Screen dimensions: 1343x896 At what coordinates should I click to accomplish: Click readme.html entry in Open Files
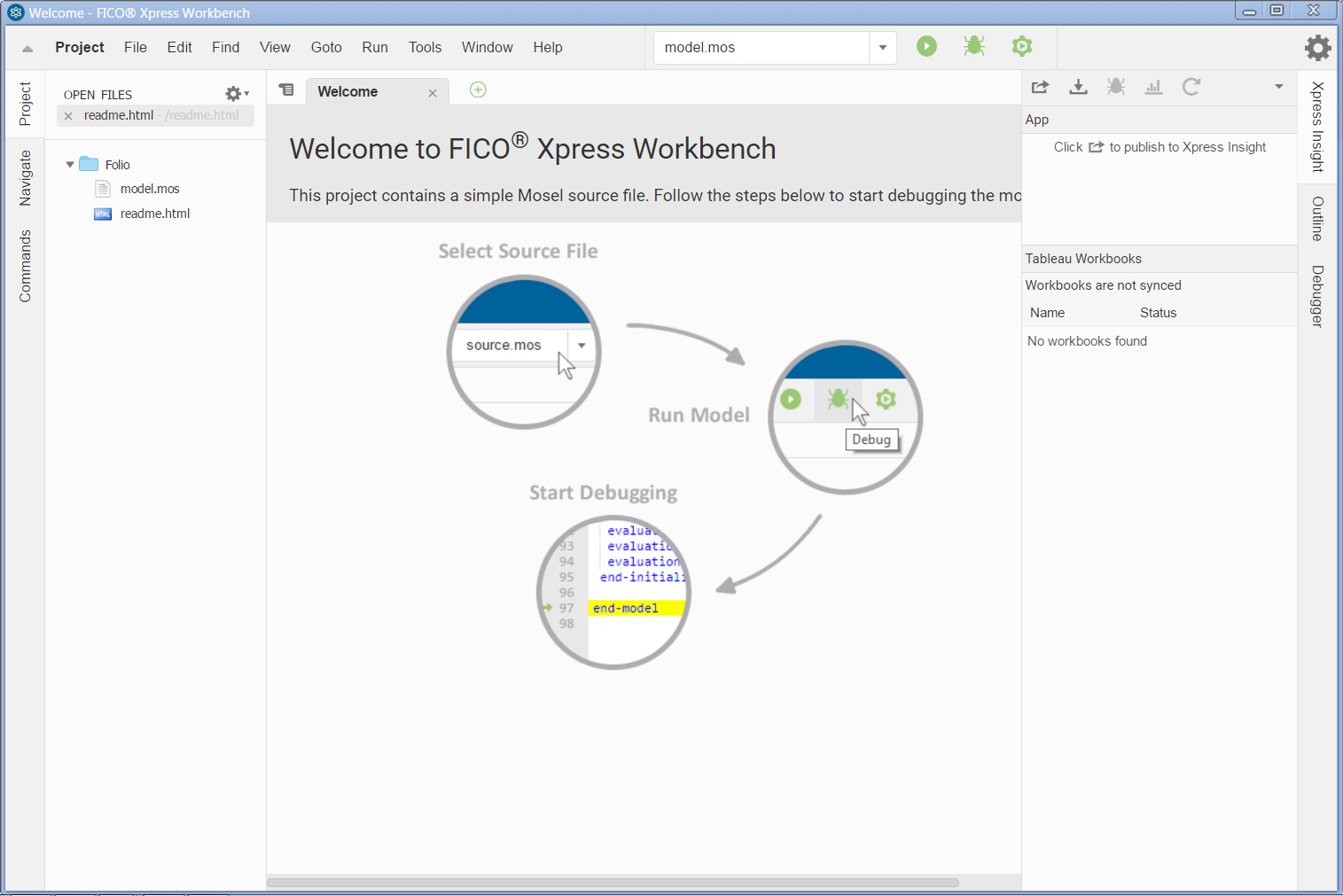[x=156, y=115]
